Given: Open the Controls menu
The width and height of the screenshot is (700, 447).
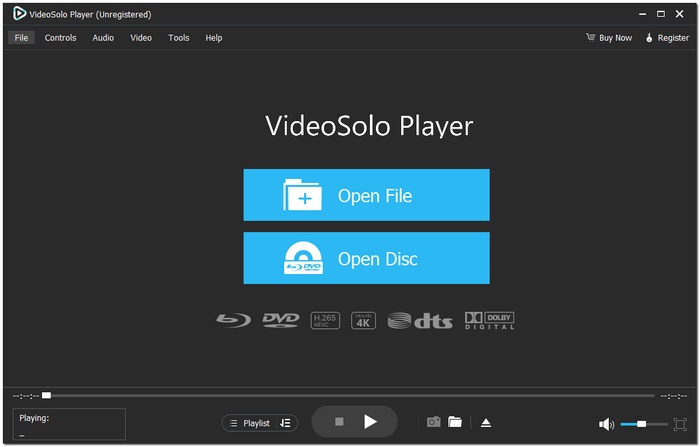Looking at the screenshot, I should 60,38.
